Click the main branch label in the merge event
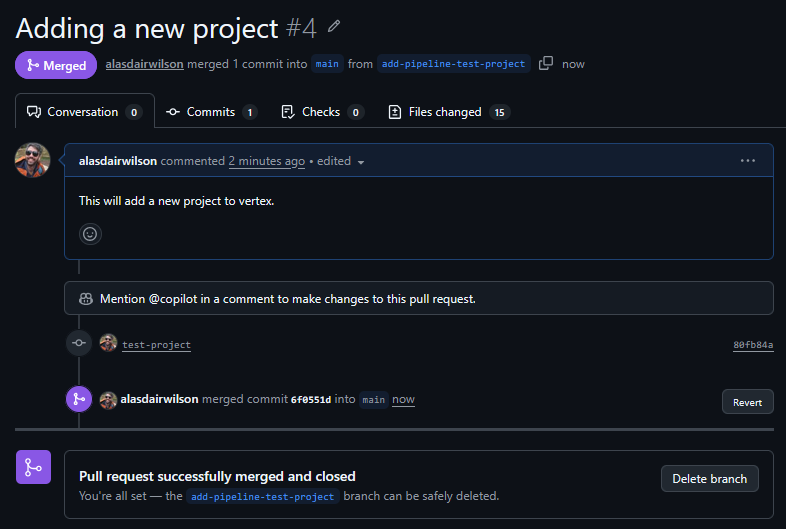Image resolution: width=786 pixels, height=529 pixels. 373,400
